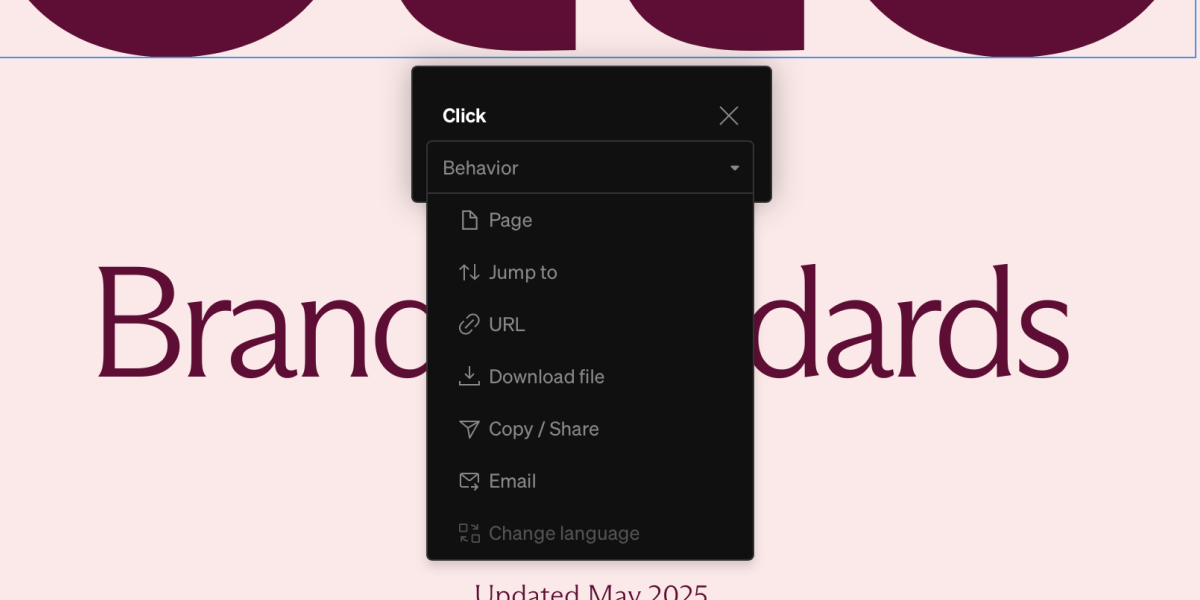
Task: Close the Click settings dialog
Action: tap(728, 116)
